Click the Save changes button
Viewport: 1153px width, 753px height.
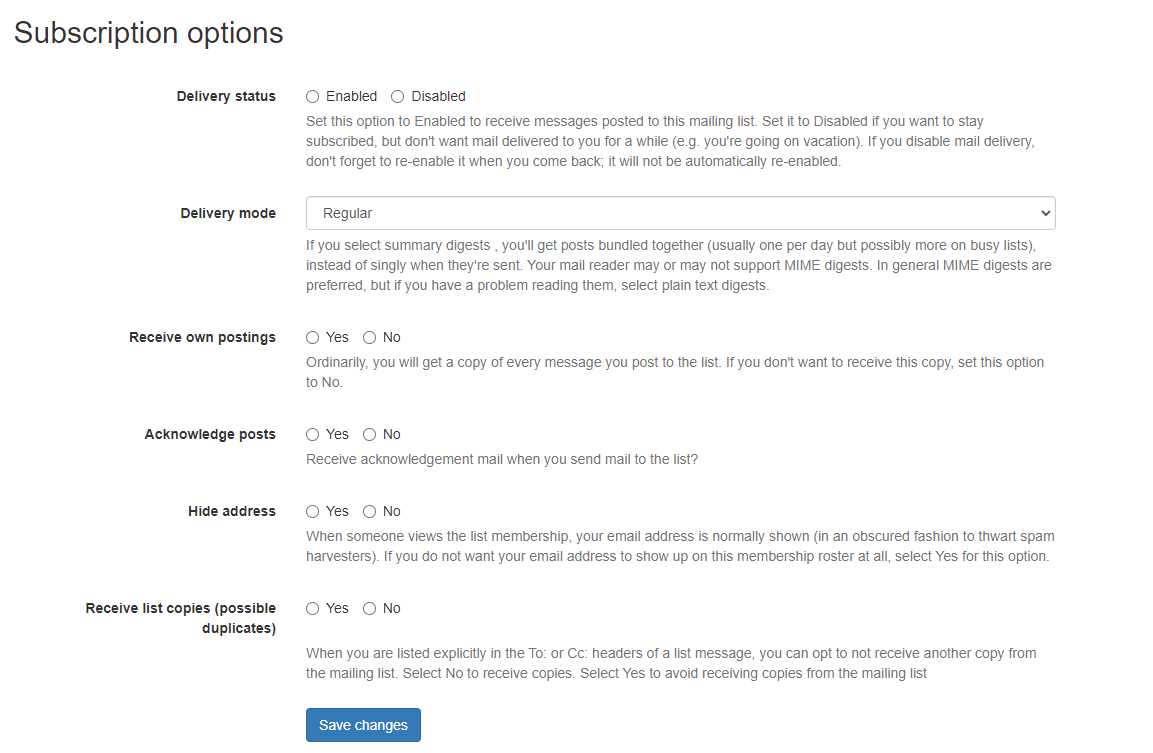(x=363, y=725)
